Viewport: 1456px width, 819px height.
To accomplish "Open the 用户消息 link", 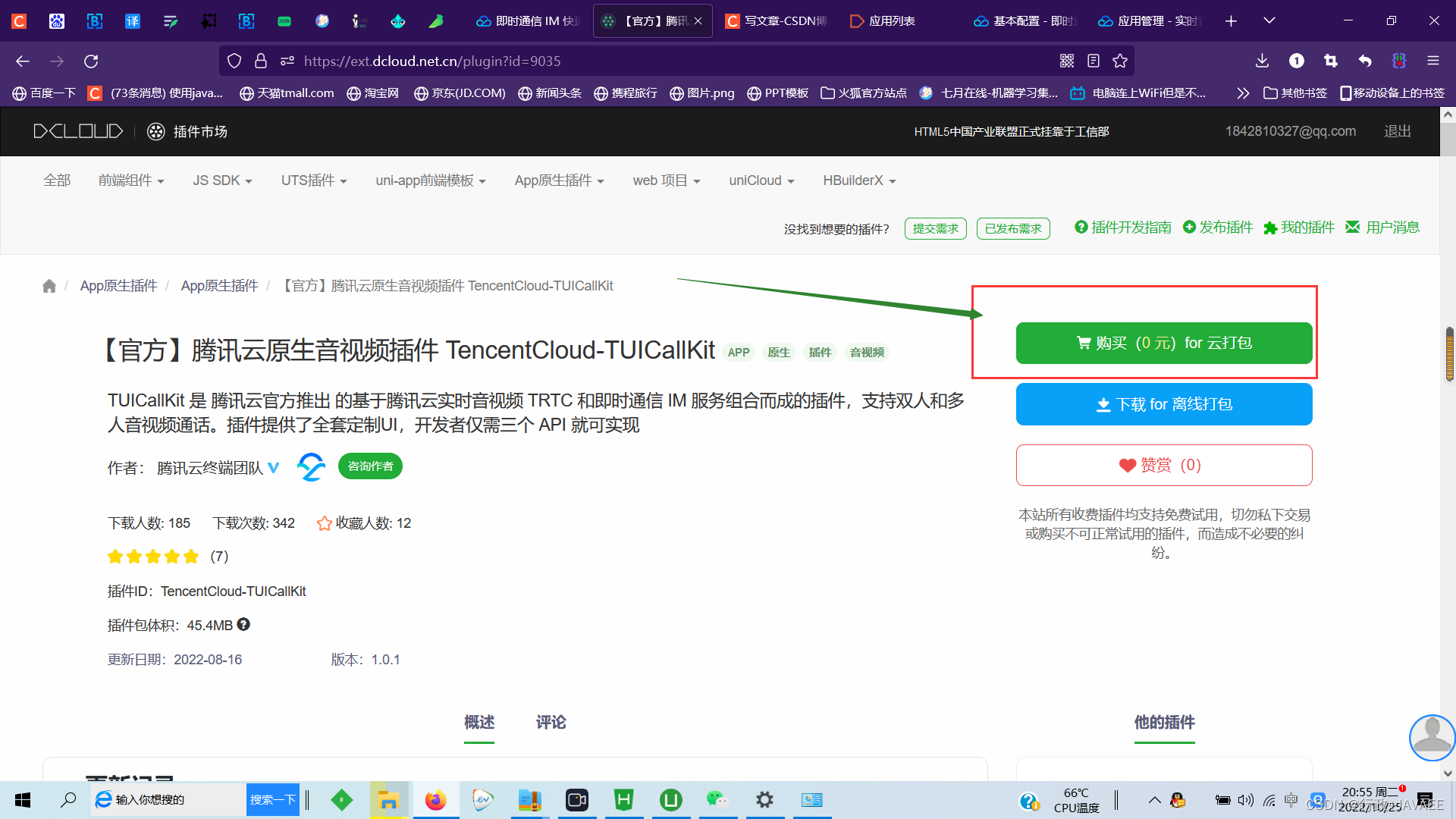I will 1382,227.
